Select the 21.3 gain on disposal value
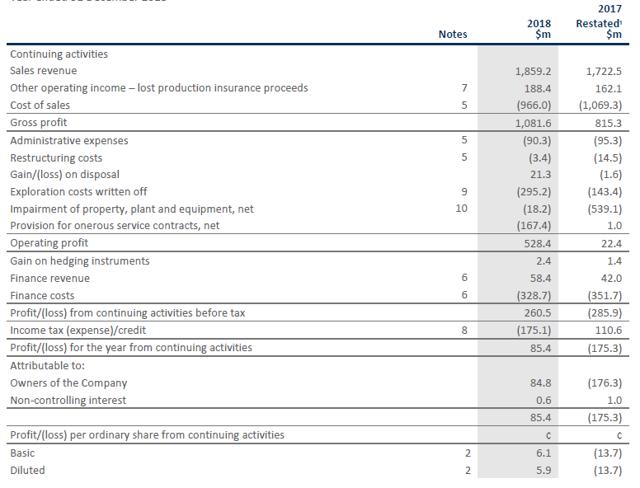 pos(541,175)
